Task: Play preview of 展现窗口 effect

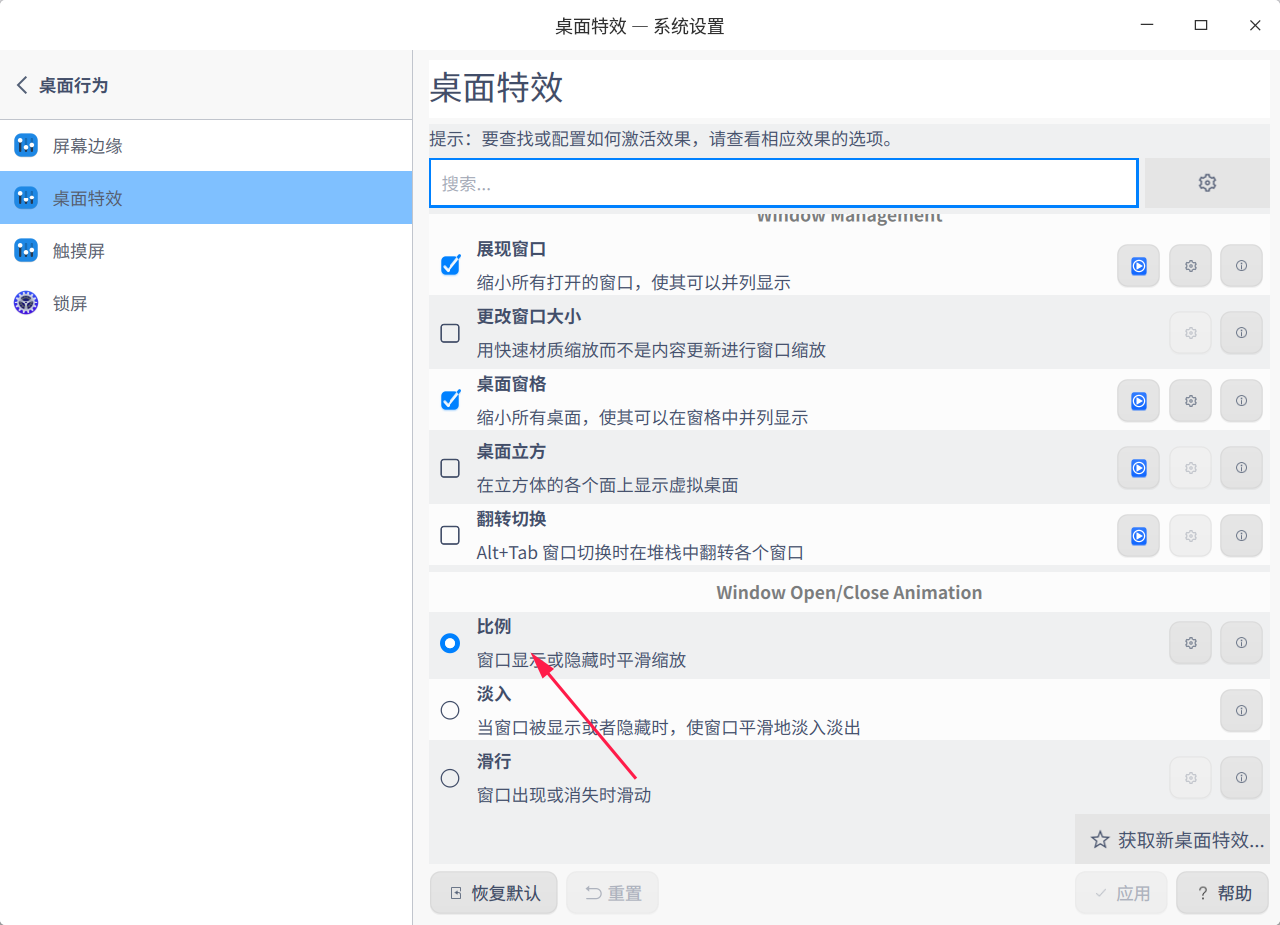Action: click(x=1138, y=265)
